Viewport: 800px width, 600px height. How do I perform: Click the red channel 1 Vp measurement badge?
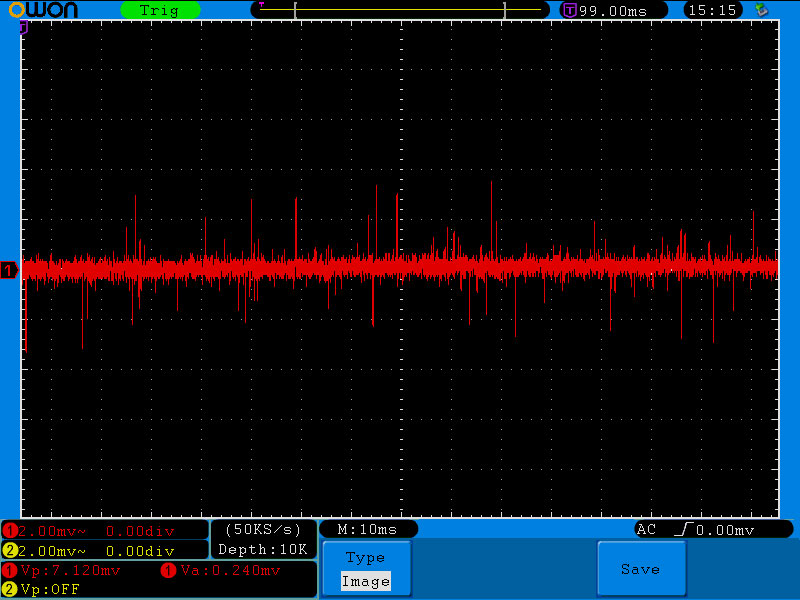click(x=10, y=571)
